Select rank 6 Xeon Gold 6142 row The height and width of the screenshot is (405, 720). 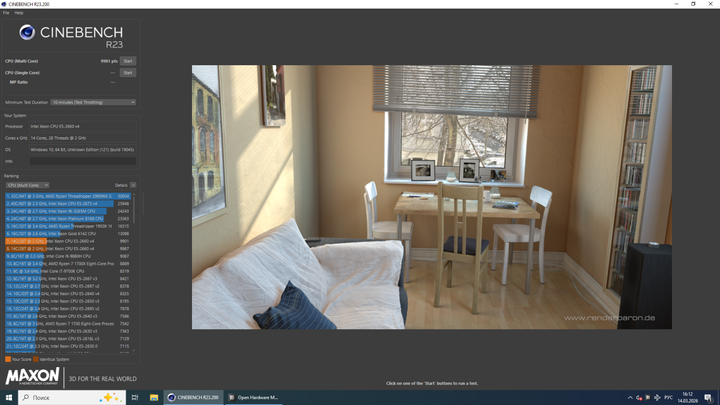[x=68, y=234]
